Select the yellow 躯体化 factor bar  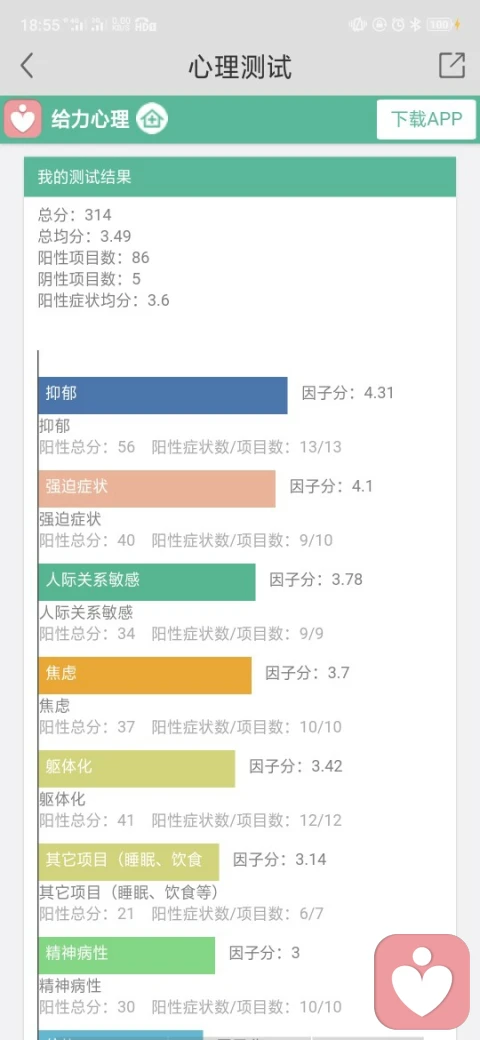[137, 769]
